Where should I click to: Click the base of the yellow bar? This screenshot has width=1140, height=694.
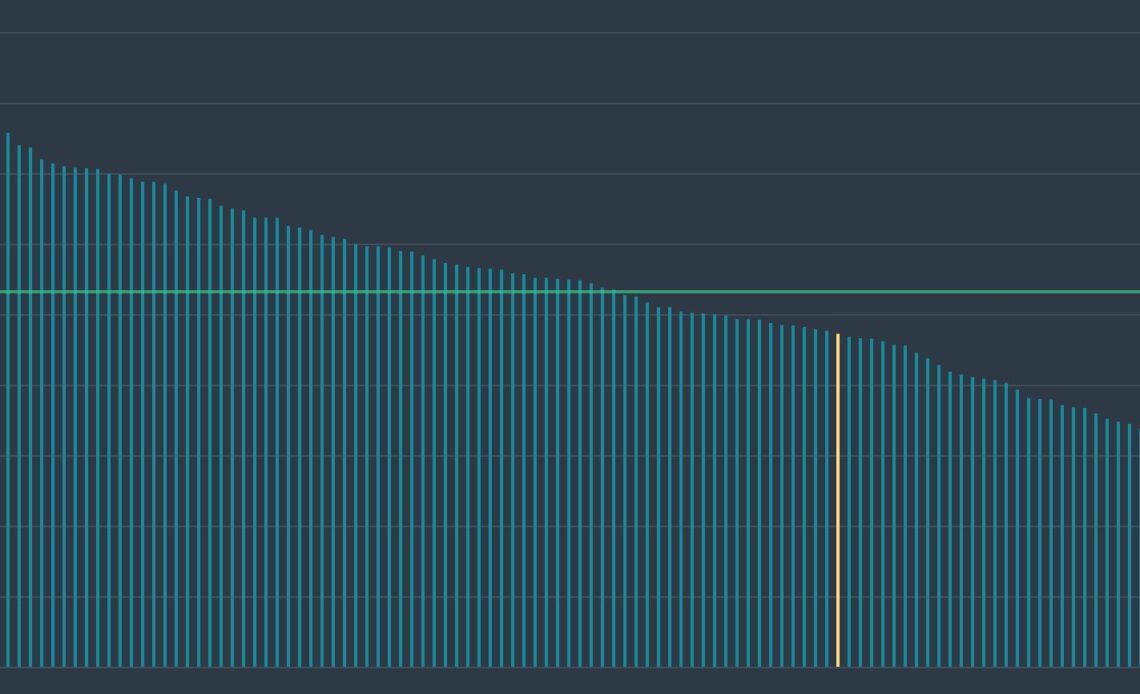pyautogui.click(x=838, y=664)
